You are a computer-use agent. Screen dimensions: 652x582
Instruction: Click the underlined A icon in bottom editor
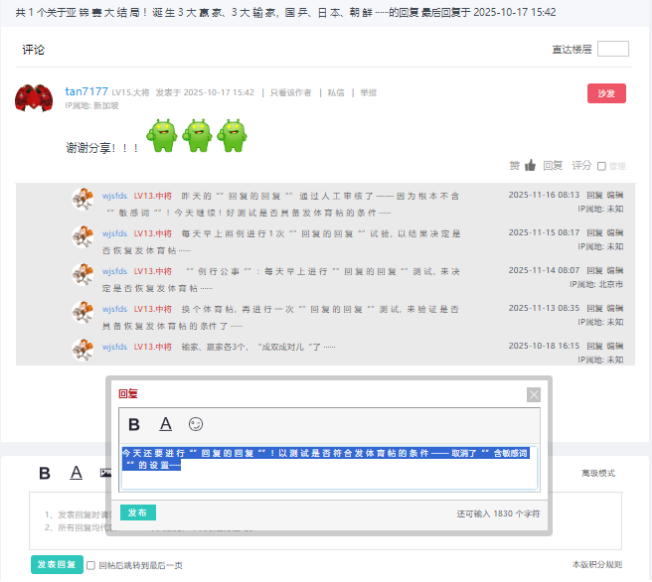(75, 473)
